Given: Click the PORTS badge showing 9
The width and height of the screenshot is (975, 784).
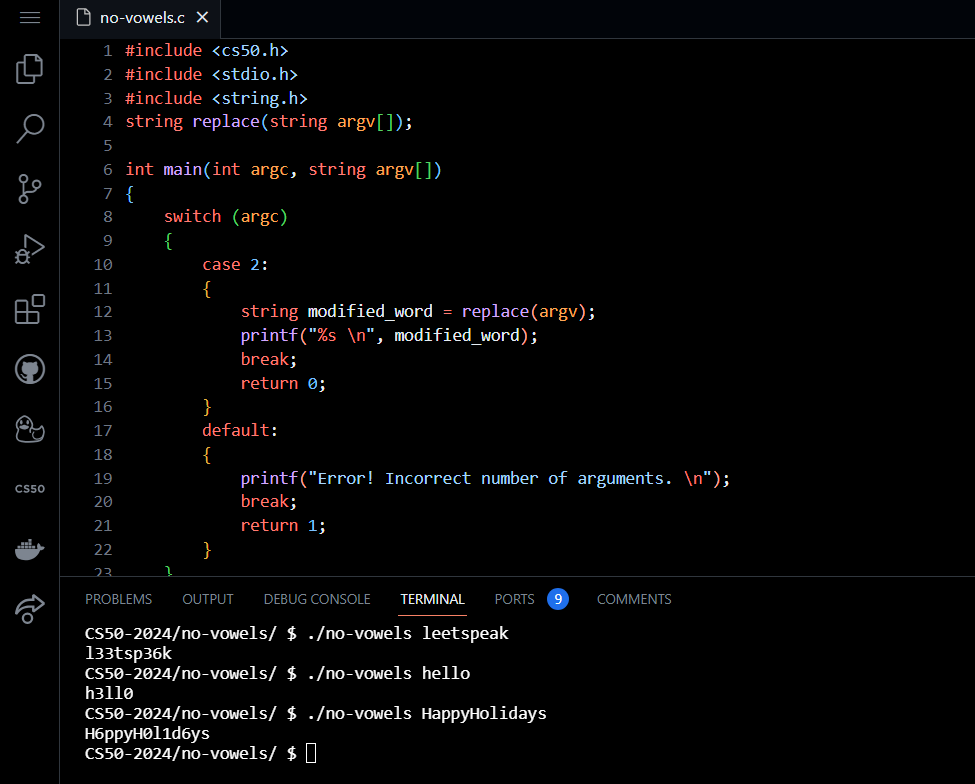Looking at the screenshot, I should (558, 599).
